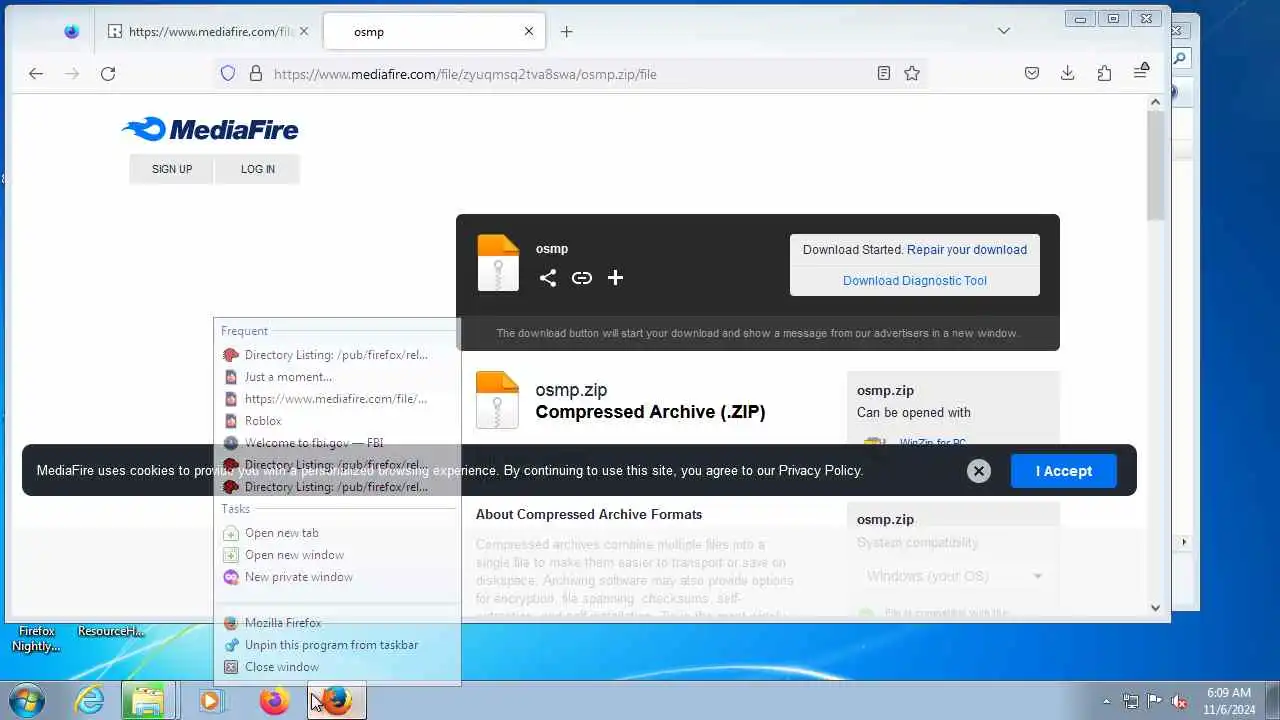Open the Pocket save icon
This screenshot has height=720, width=1280.
pos(1032,73)
